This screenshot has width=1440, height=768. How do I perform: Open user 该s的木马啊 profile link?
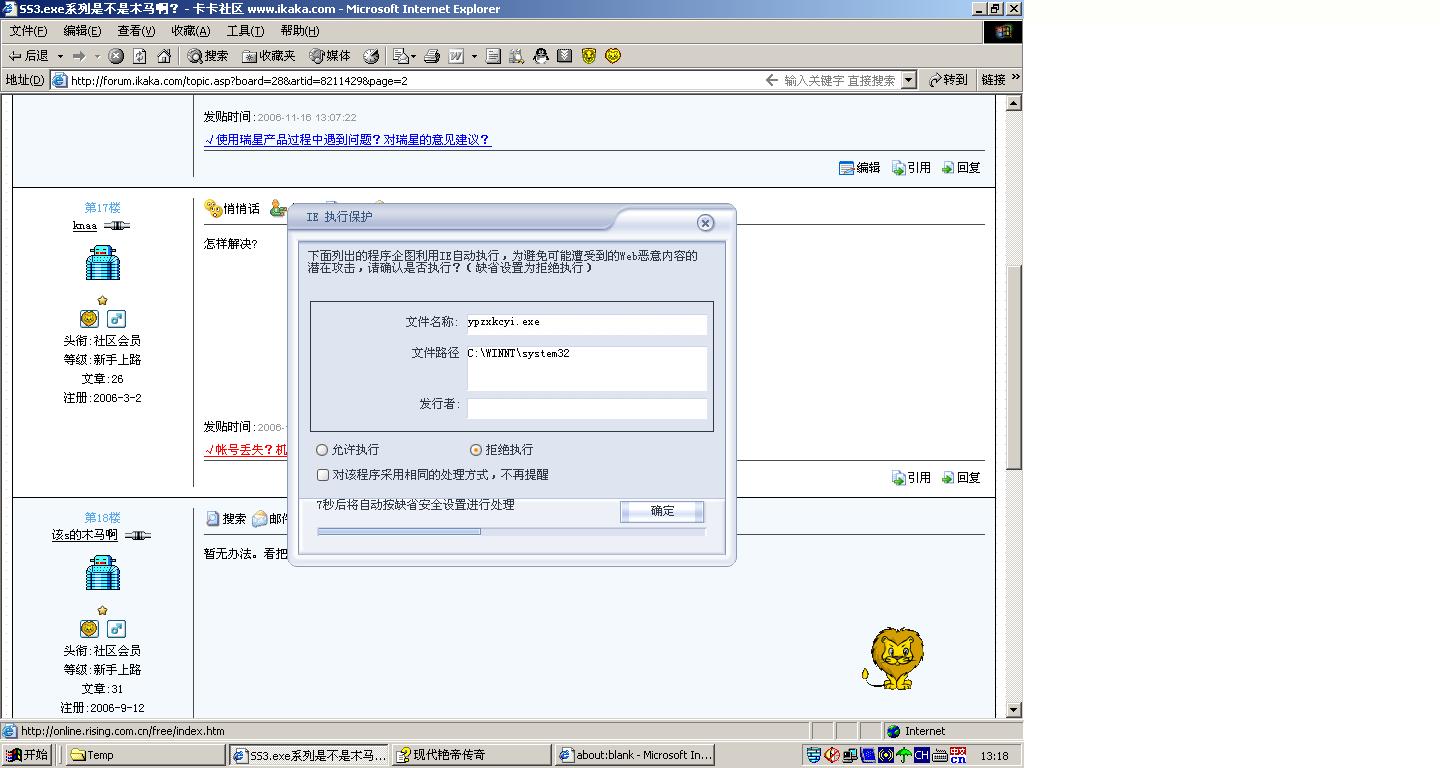85,536
